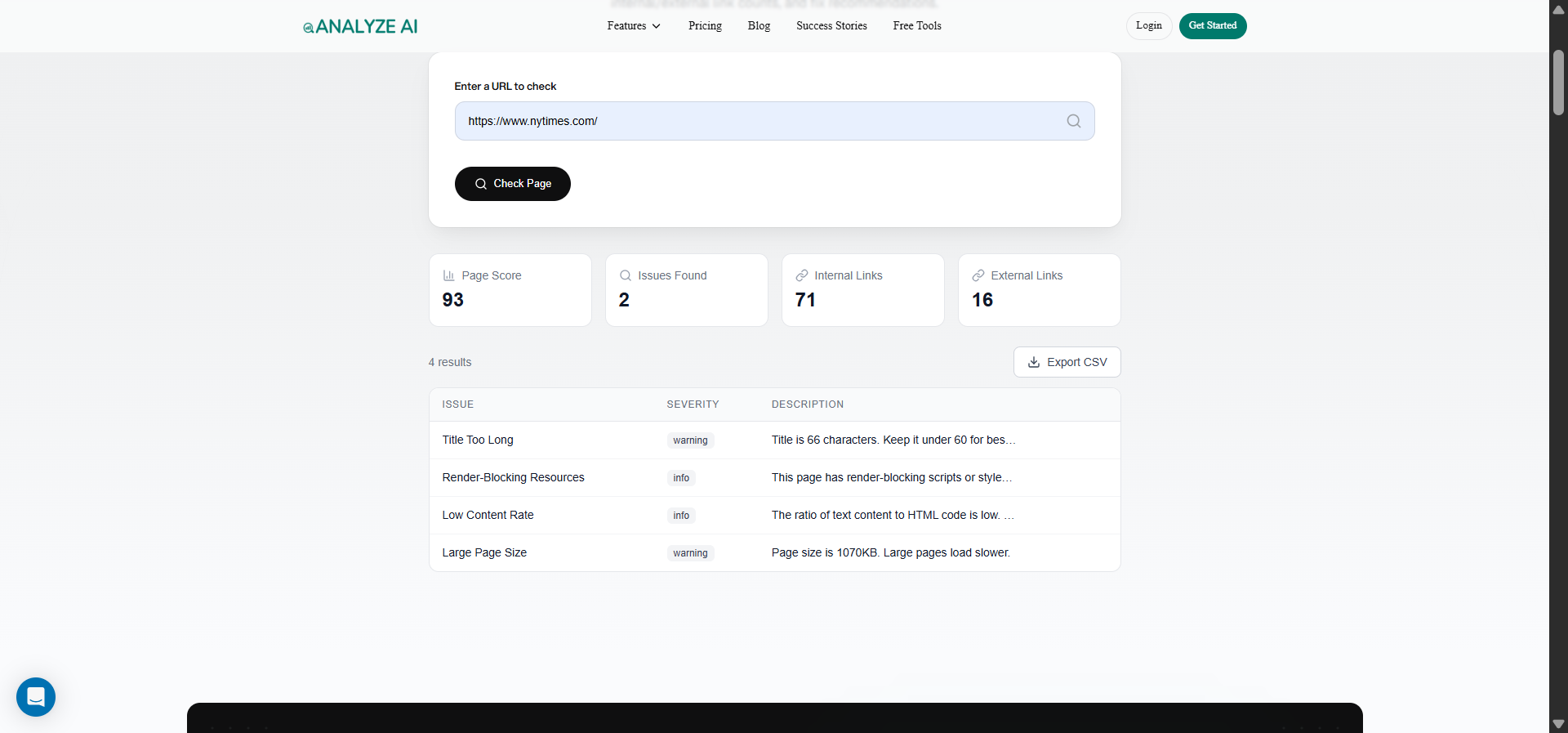Image resolution: width=1568 pixels, height=733 pixels.
Task: Click the 'Title is 66 characters' description
Action: pos(893,440)
